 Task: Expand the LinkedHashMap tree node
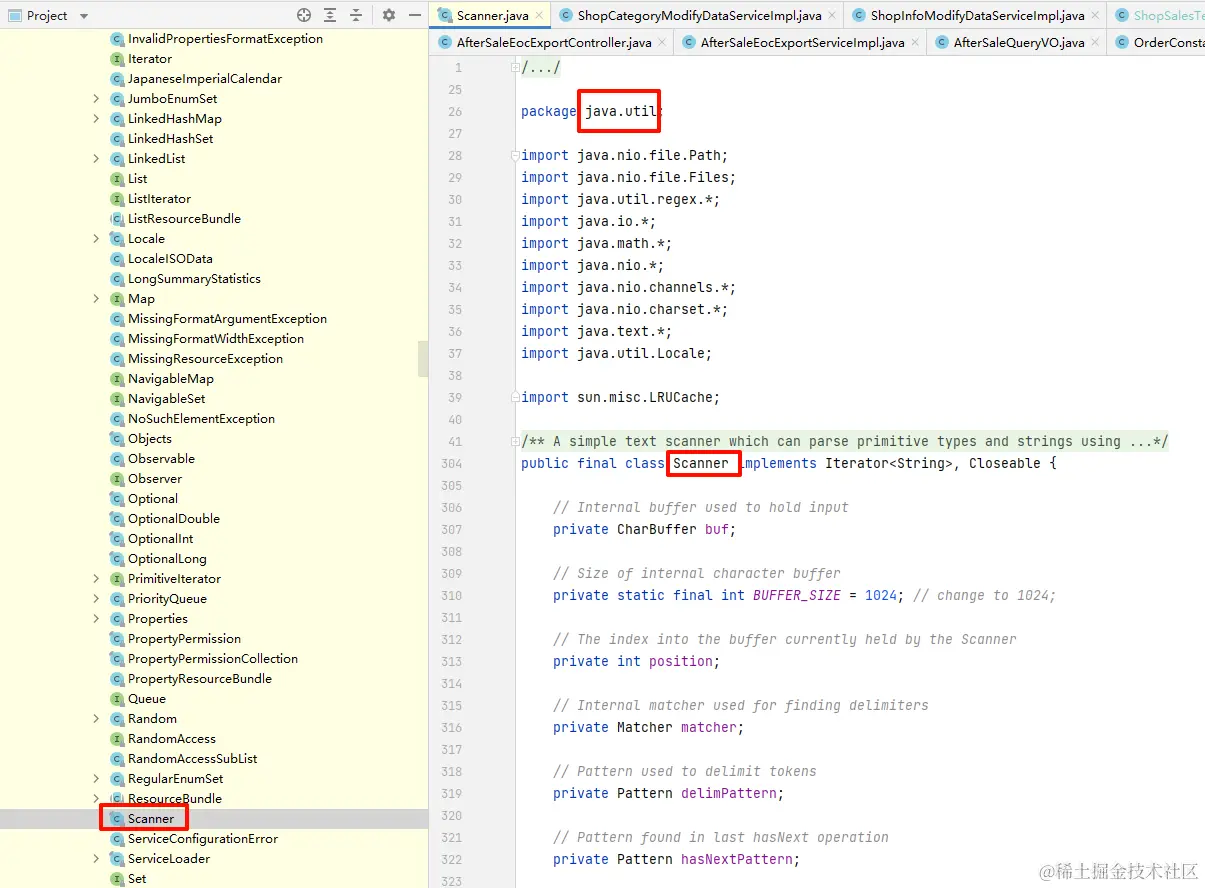click(x=96, y=119)
